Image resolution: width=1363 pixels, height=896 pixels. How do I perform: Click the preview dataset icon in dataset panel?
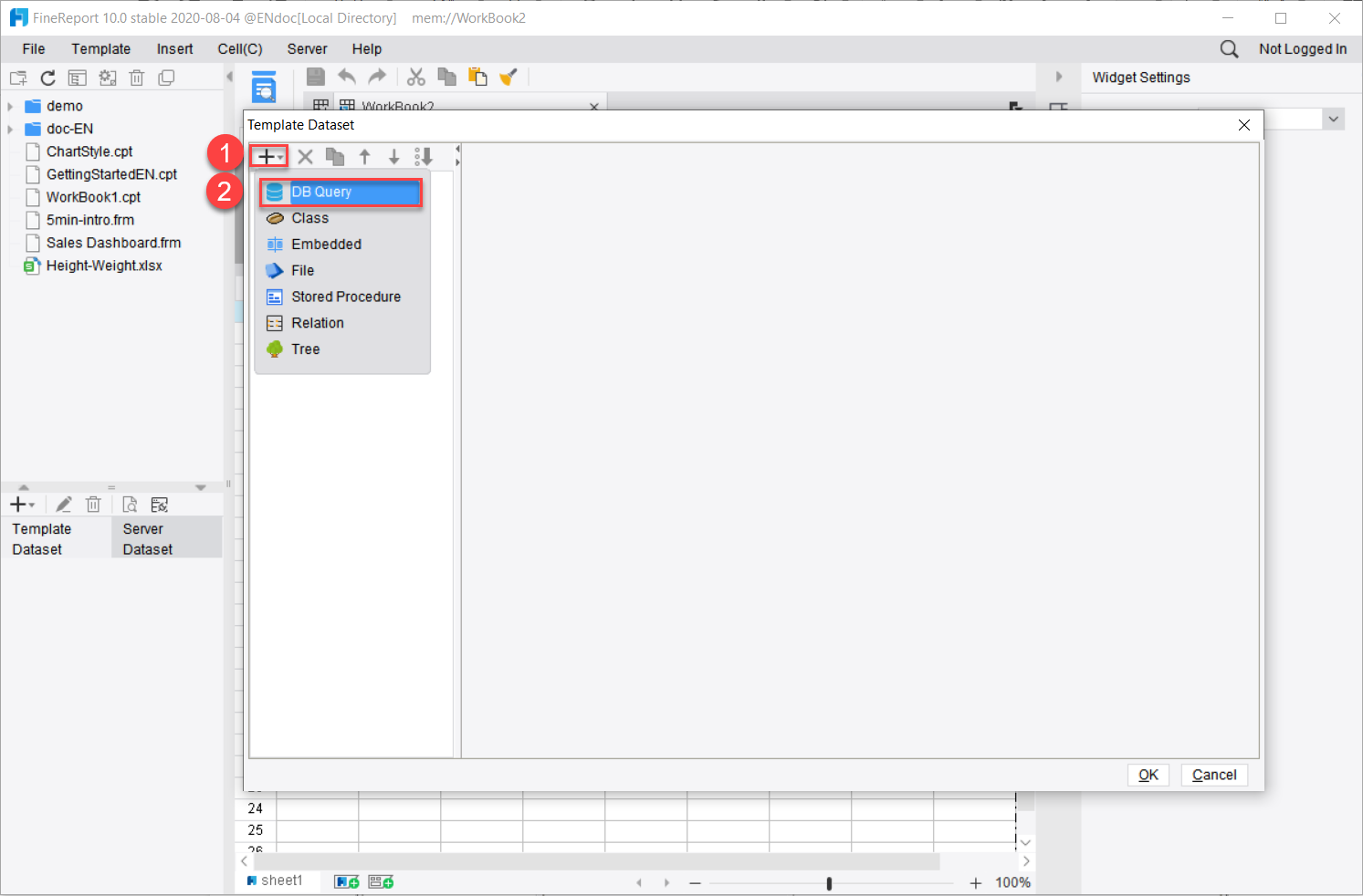(x=131, y=505)
